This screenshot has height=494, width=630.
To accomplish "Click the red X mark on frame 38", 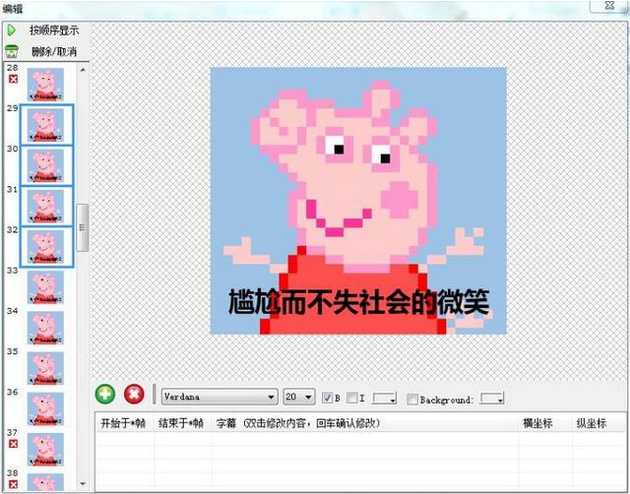I will pos(13,484).
